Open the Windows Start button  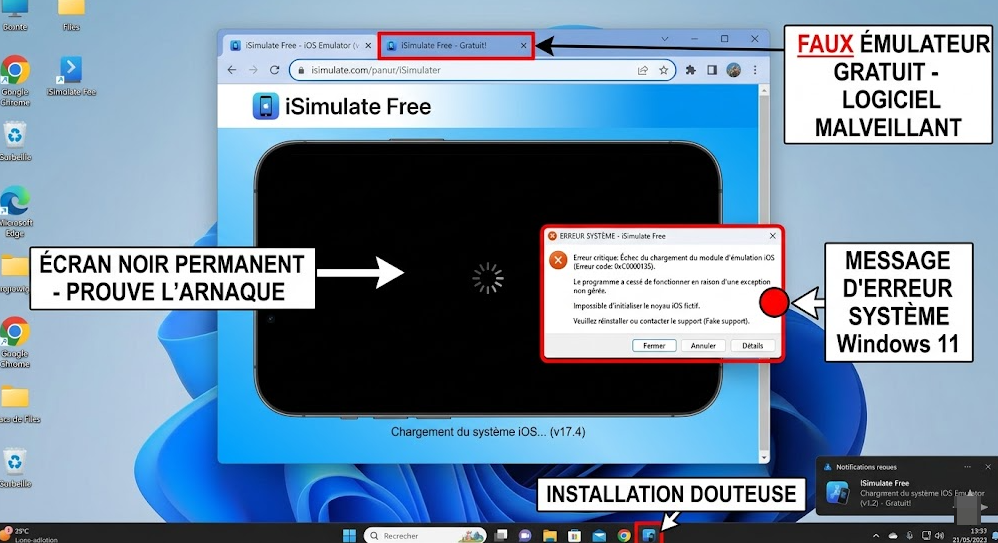pyautogui.click(x=349, y=535)
